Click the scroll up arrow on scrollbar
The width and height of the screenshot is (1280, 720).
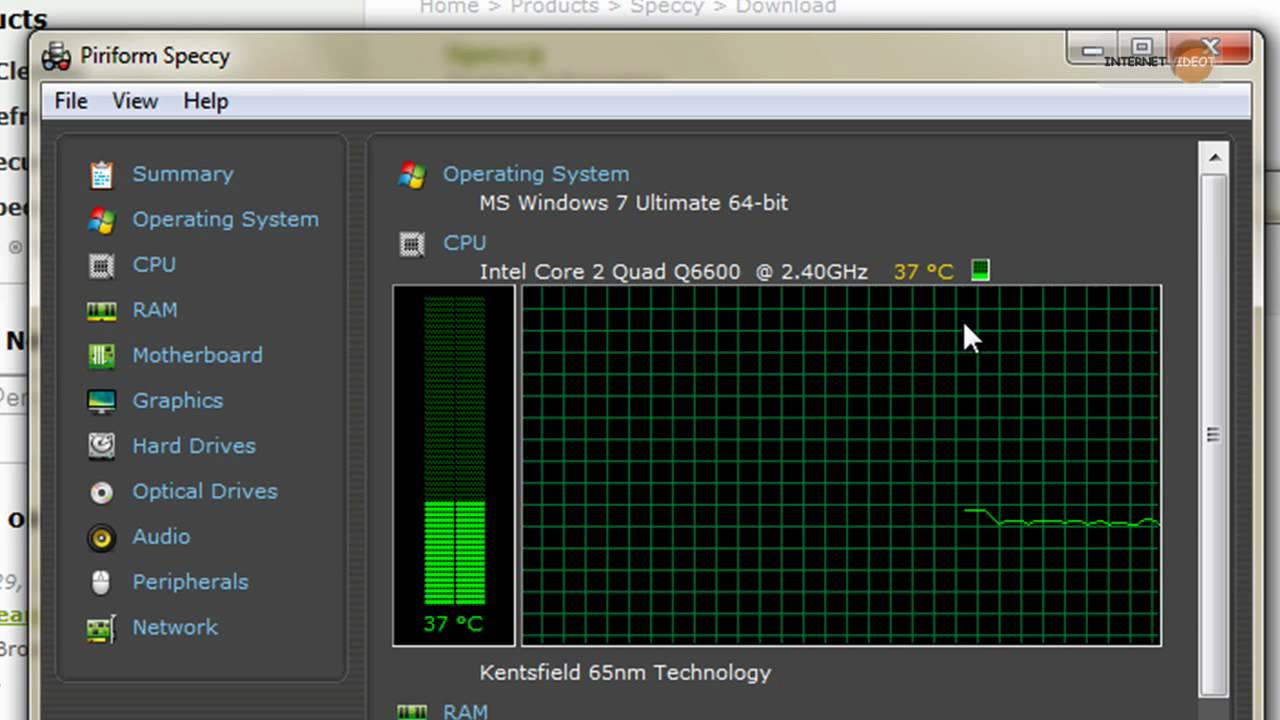point(1213,158)
